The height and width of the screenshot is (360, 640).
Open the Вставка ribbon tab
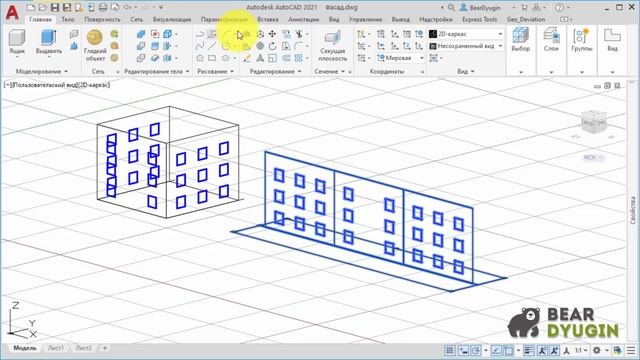click(x=268, y=19)
